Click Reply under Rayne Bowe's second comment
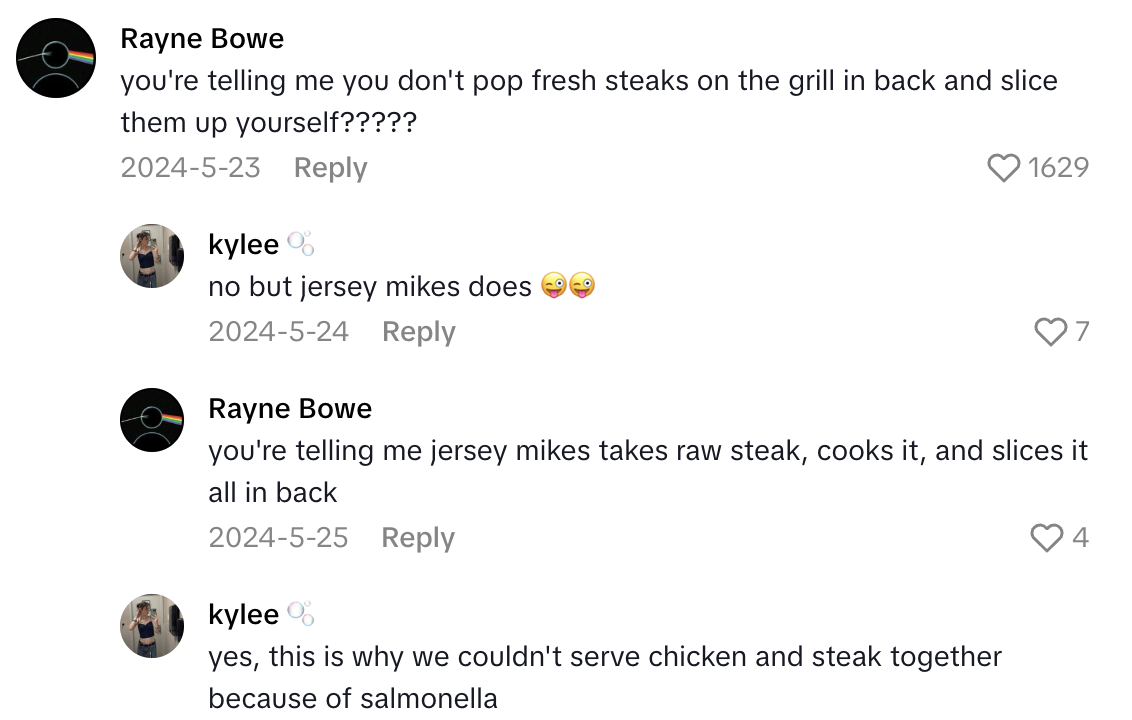The image size is (1132, 720). coord(417,538)
